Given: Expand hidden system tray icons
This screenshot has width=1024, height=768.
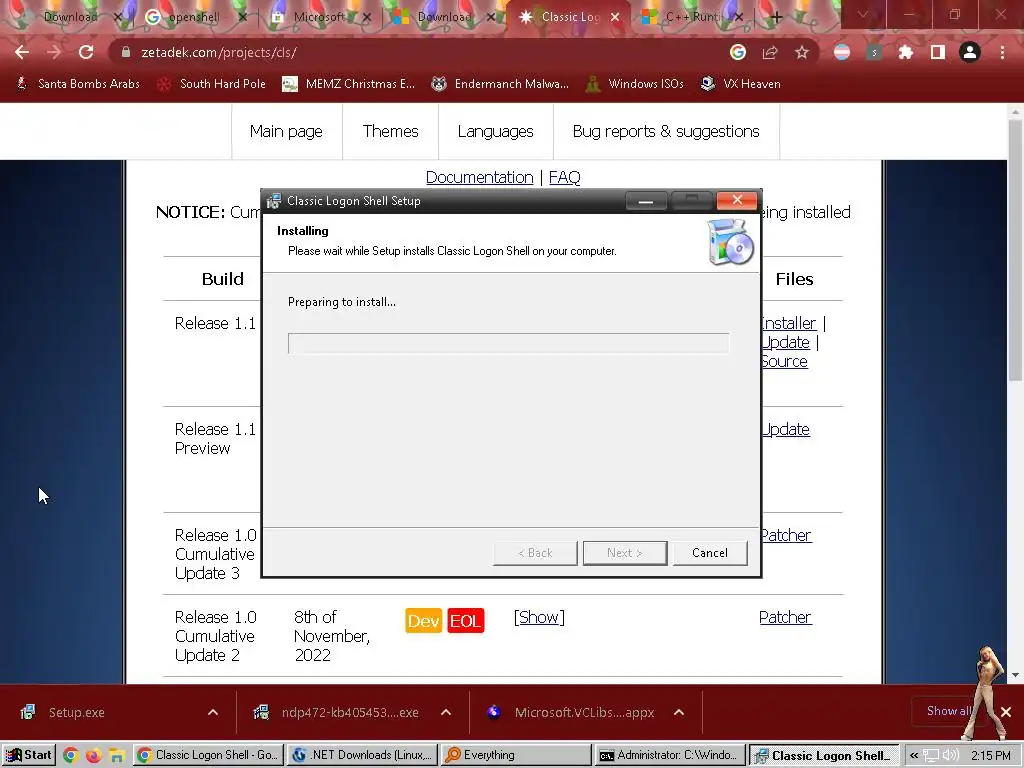Looking at the screenshot, I should point(914,756).
